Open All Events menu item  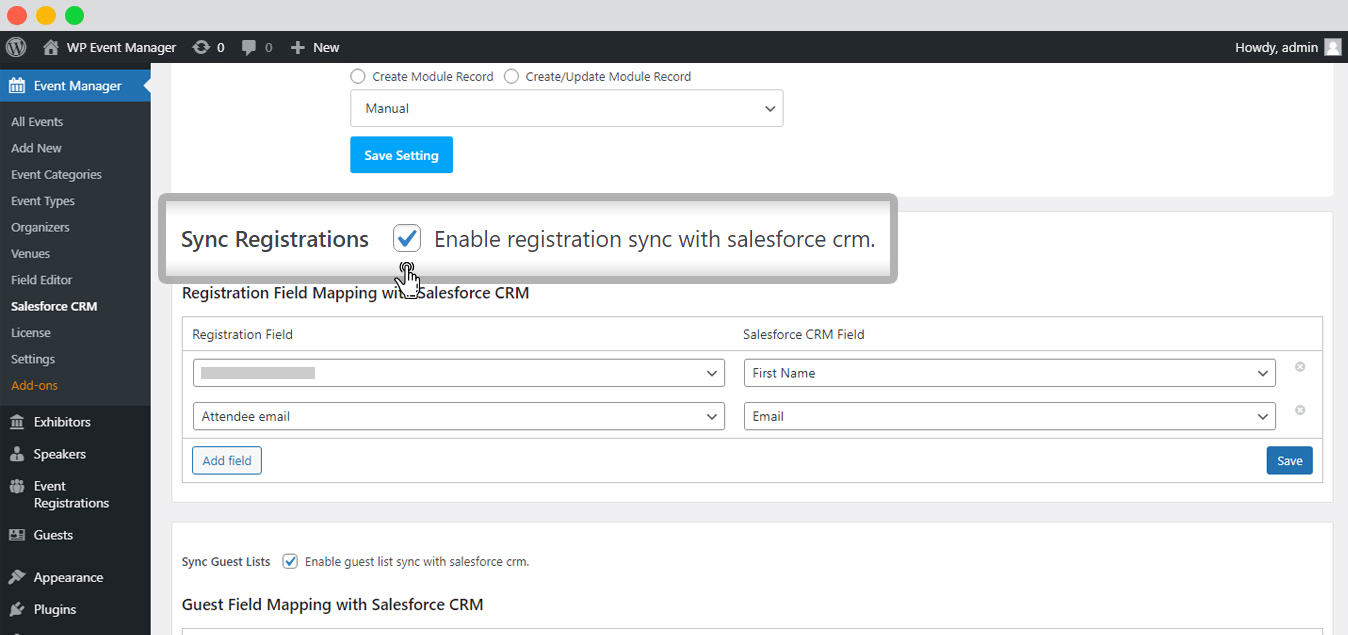37,122
